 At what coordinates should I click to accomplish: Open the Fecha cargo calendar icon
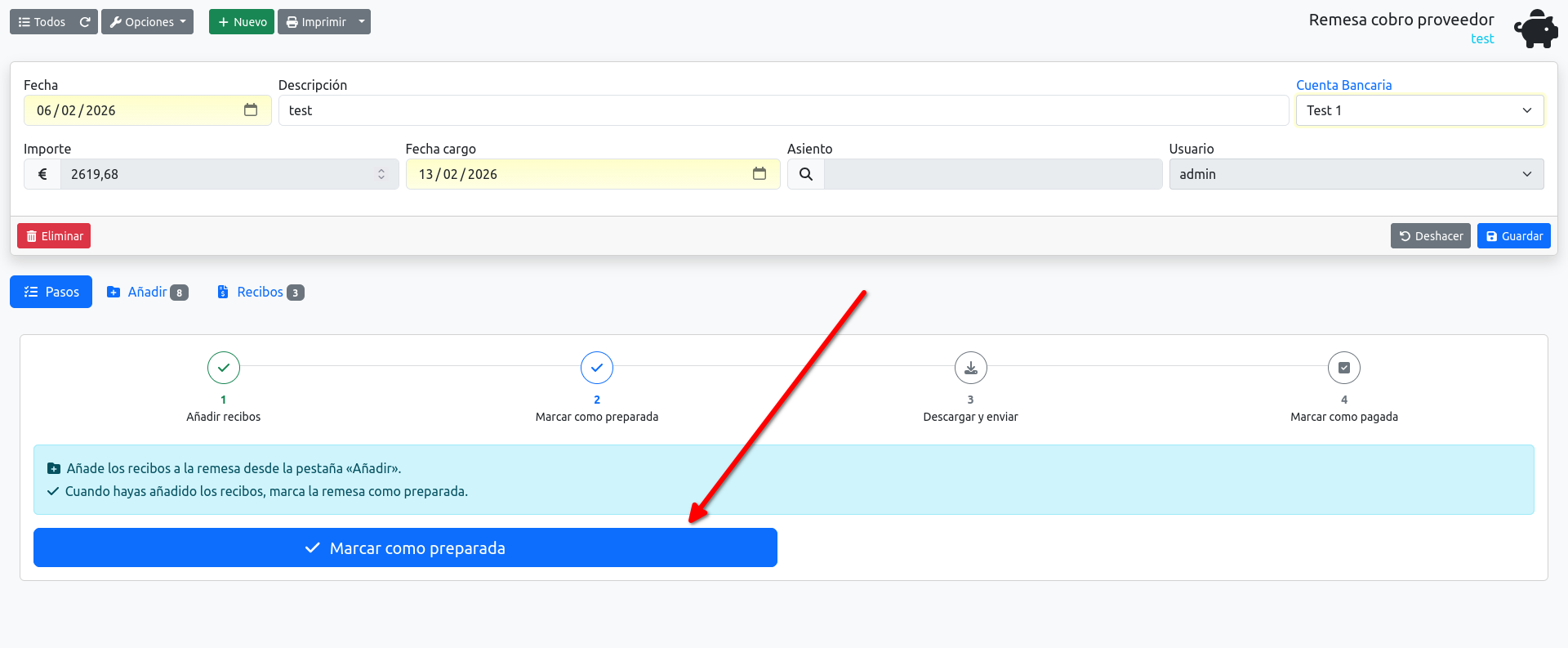(759, 173)
